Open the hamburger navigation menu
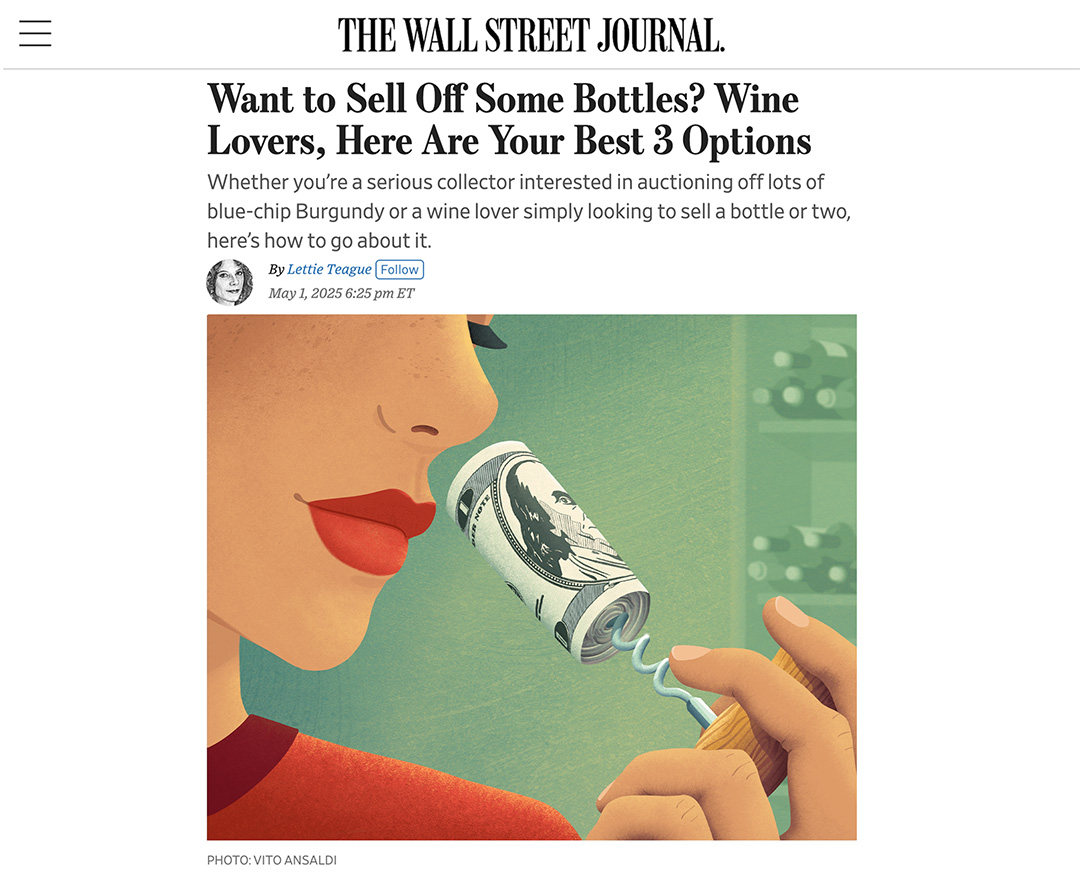1080x876 pixels. point(35,33)
